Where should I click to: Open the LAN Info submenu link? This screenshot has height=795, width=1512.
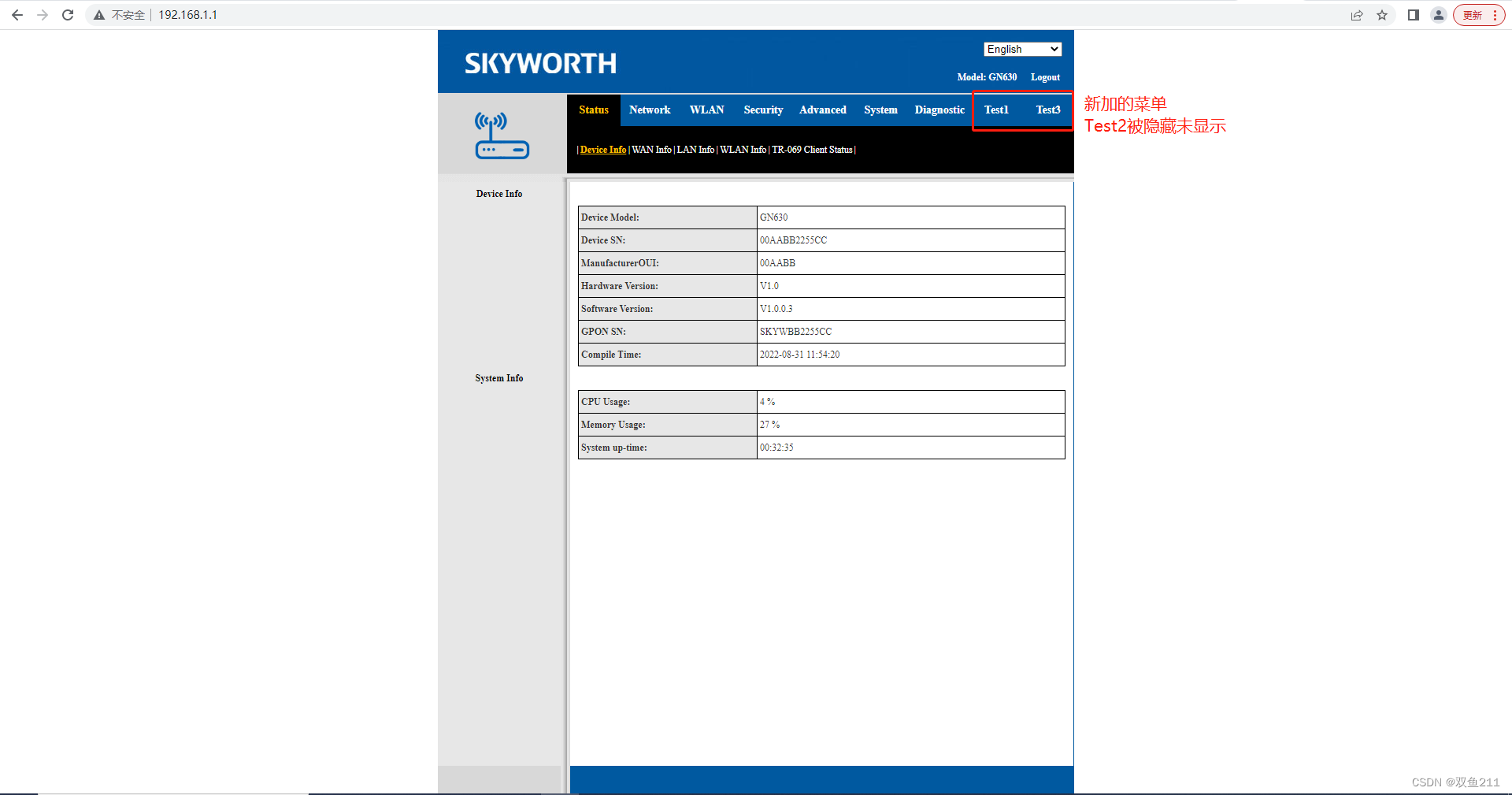[x=695, y=150]
